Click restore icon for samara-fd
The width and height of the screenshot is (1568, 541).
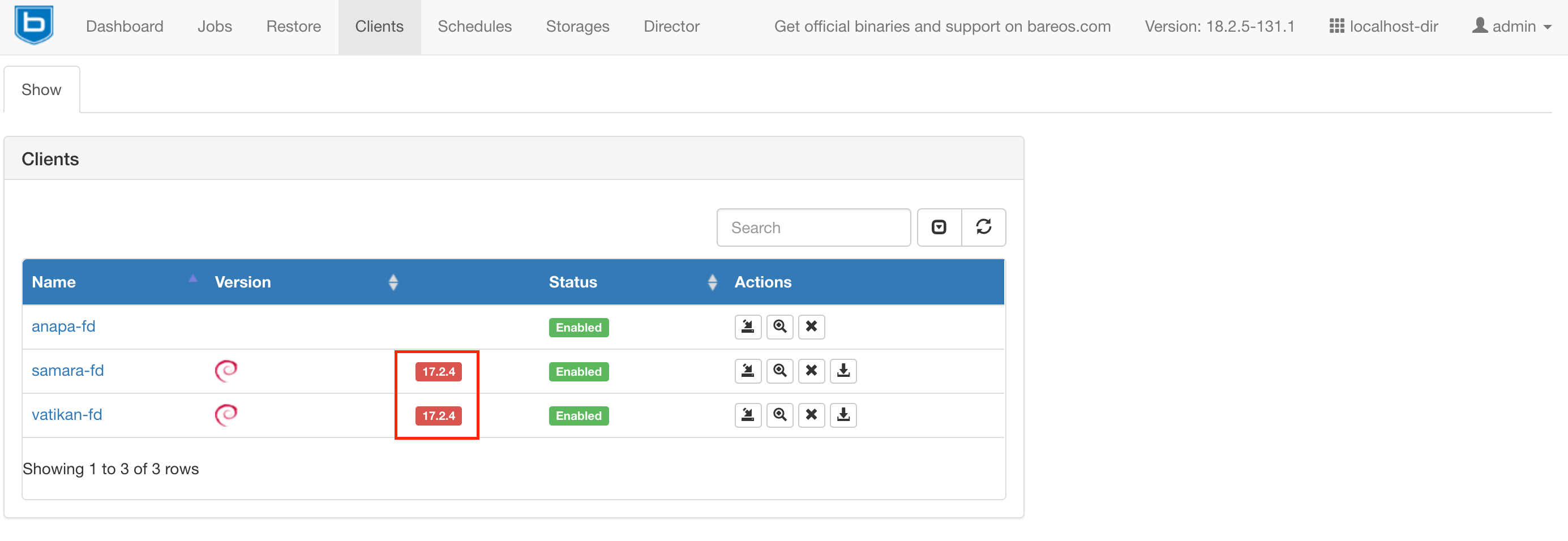(x=747, y=371)
